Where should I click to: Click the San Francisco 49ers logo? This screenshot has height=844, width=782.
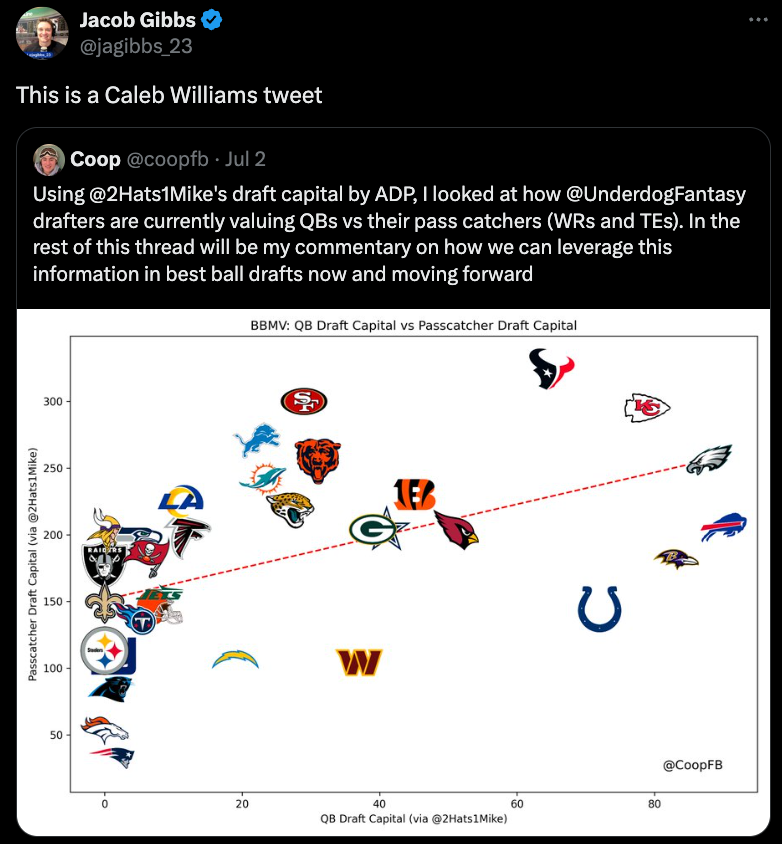click(304, 401)
